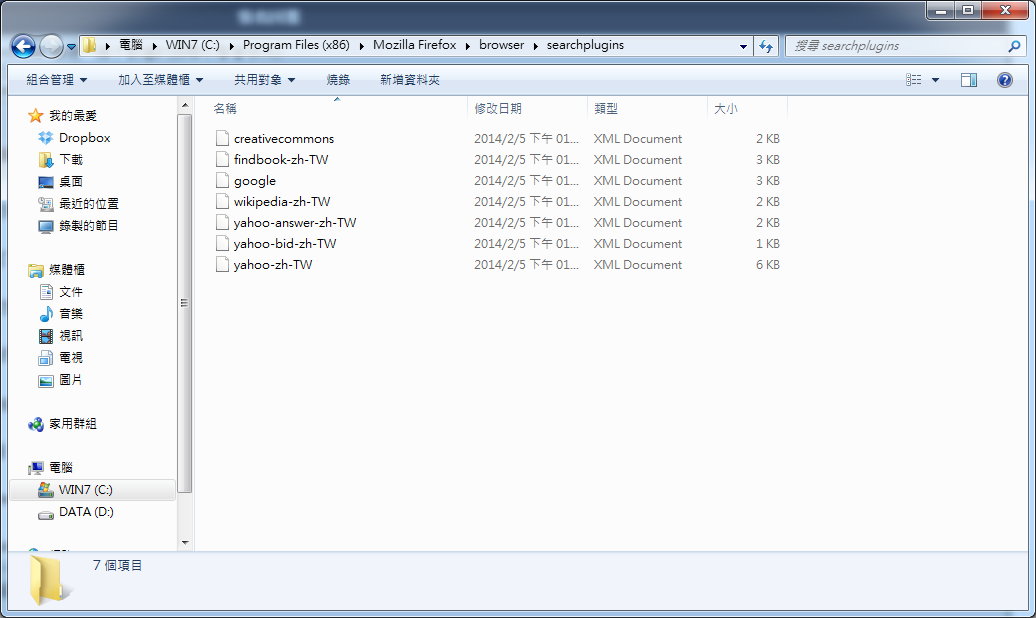Open the 加入至媒體櫃 menu
Viewport: 1036px width, 618px height.
coord(161,80)
